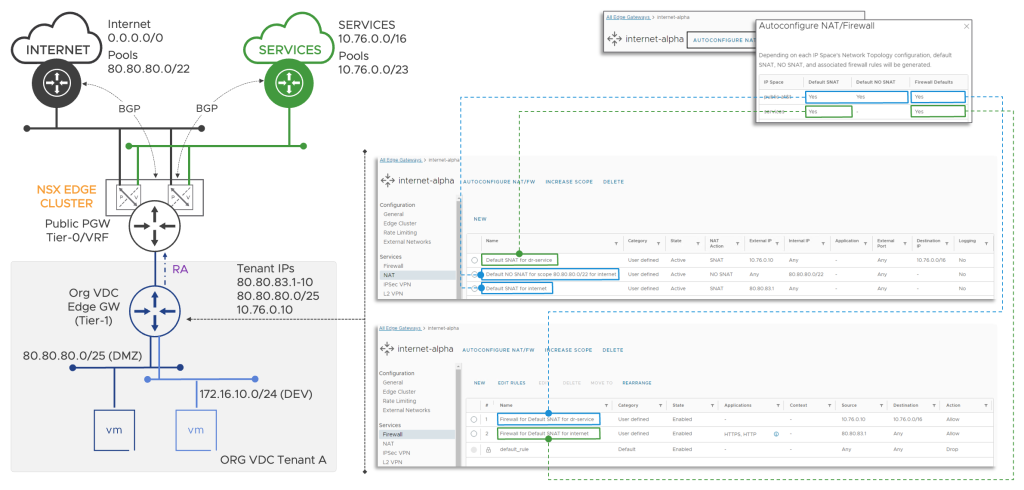Click AUTOCONFIGURE NAT button in the top window
The image size is (1024, 490).
(x=722, y=40)
